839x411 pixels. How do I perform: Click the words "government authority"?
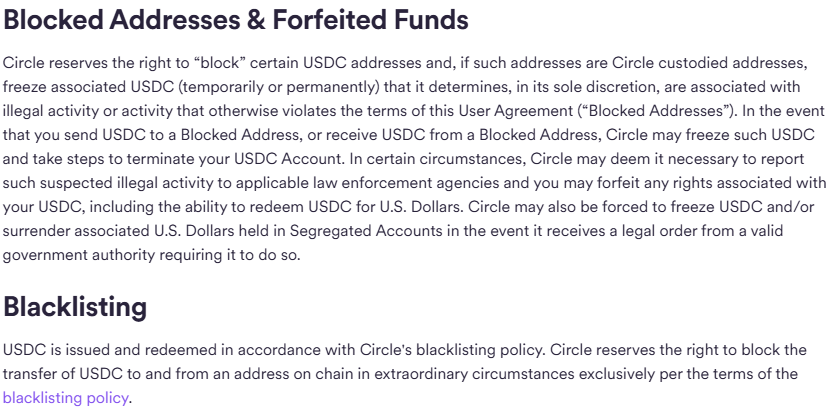click(79, 255)
